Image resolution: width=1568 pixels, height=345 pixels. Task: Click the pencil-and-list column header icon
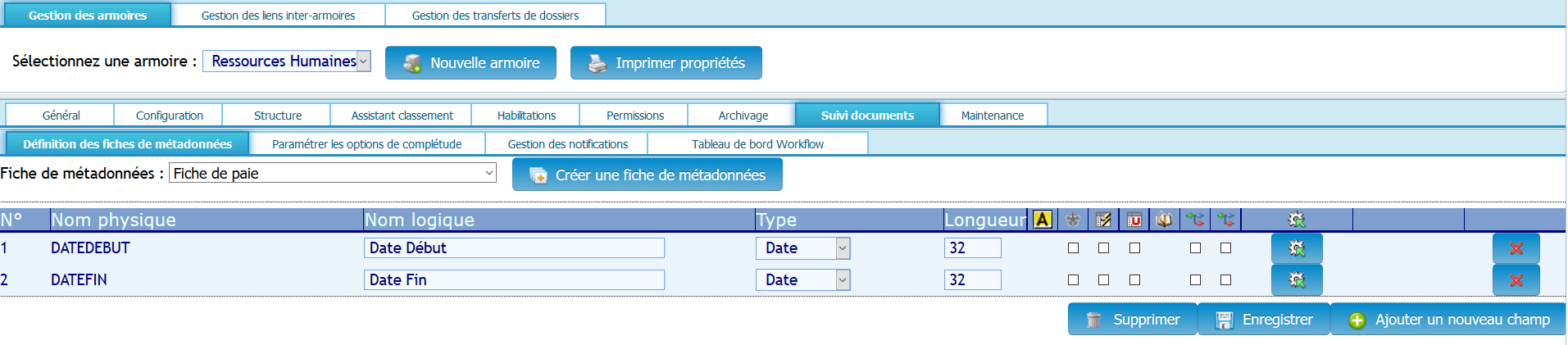point(1104,220)
